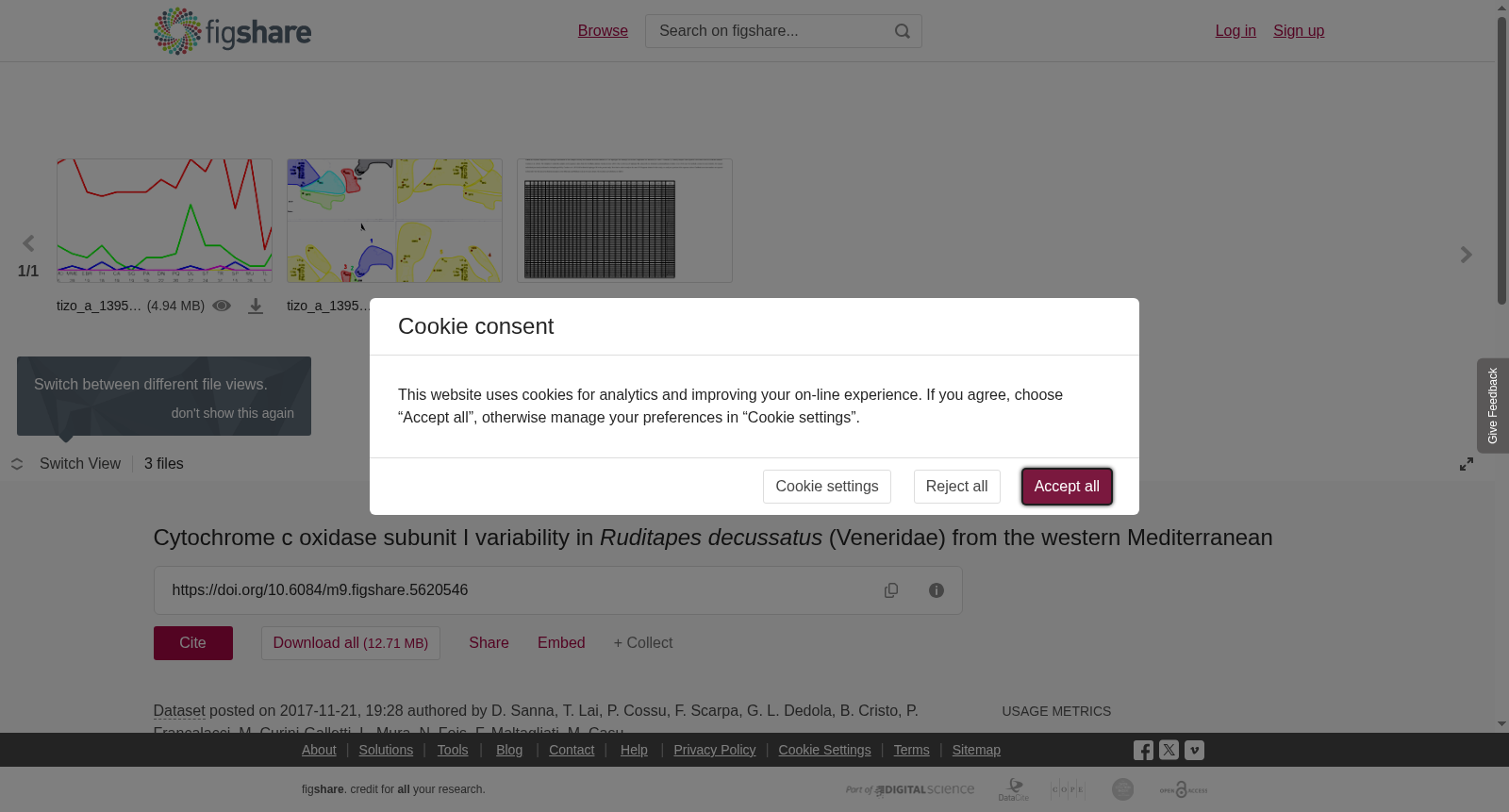Viewport: 1509px width, 812px height.
Task: Copy the DOI link
Action: pos(891,590)
